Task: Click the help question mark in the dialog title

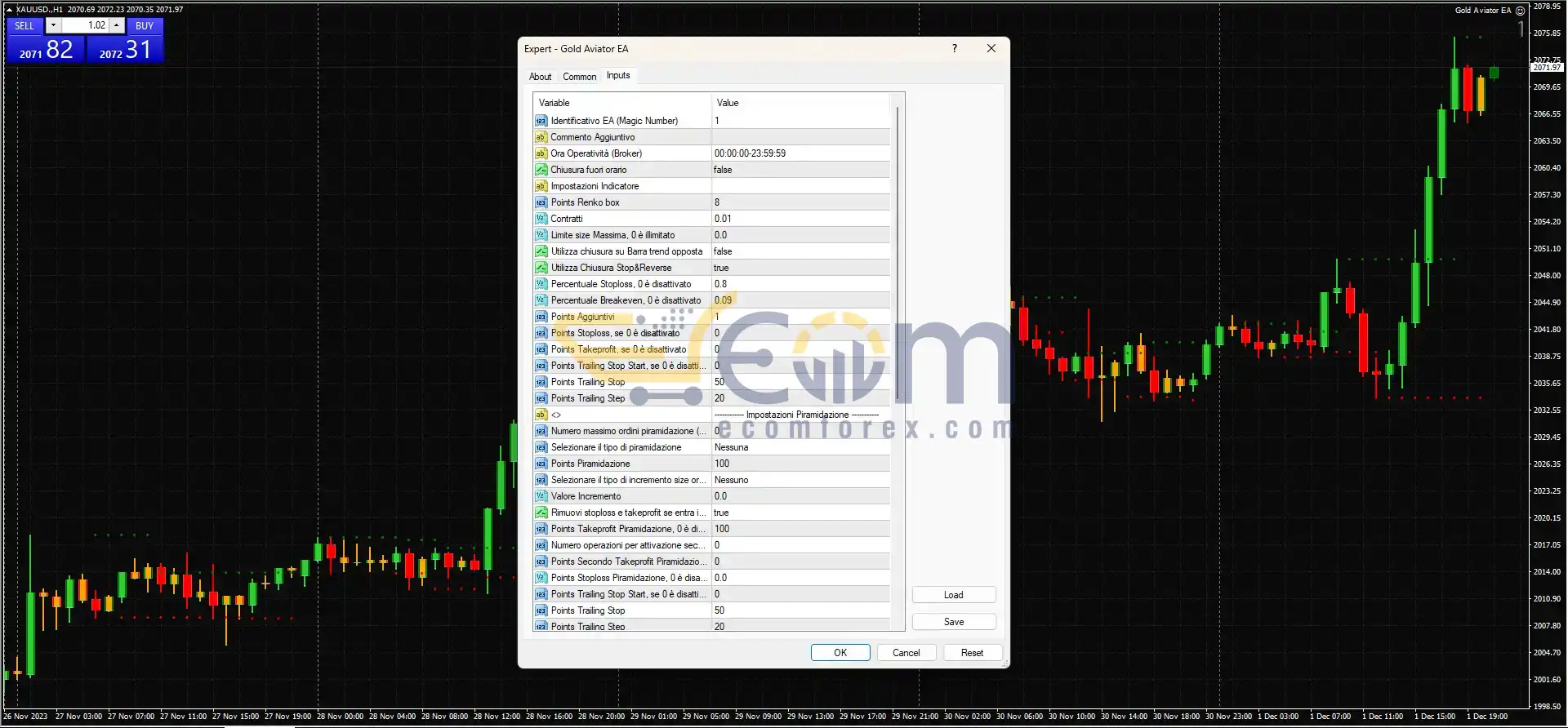Action: click(x=954, y=48)
